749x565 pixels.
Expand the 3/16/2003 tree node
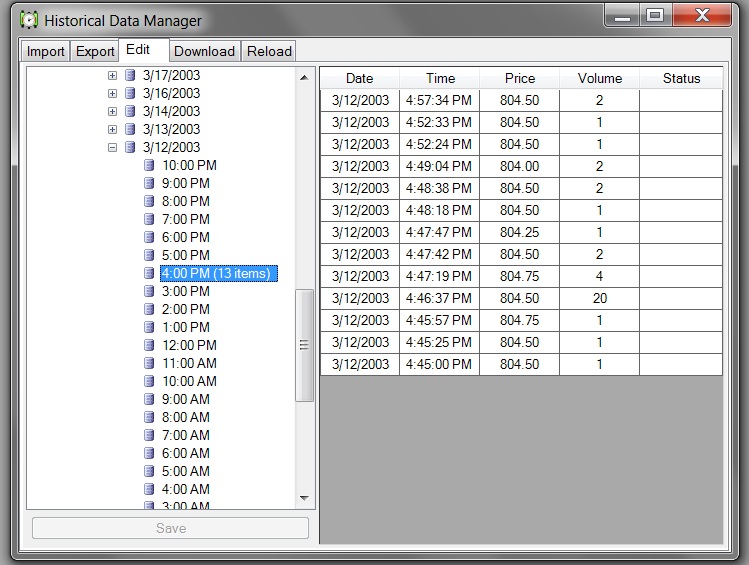(x=112, y=93)
